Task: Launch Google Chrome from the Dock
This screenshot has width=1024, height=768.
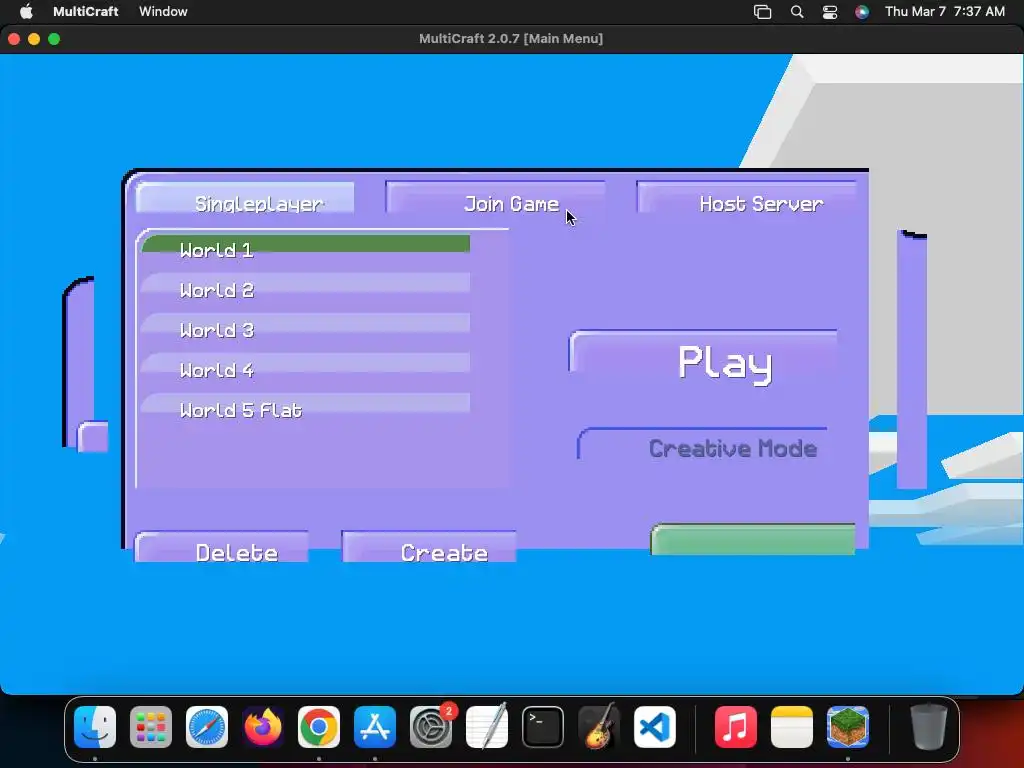Action: (x=319, y=727)
